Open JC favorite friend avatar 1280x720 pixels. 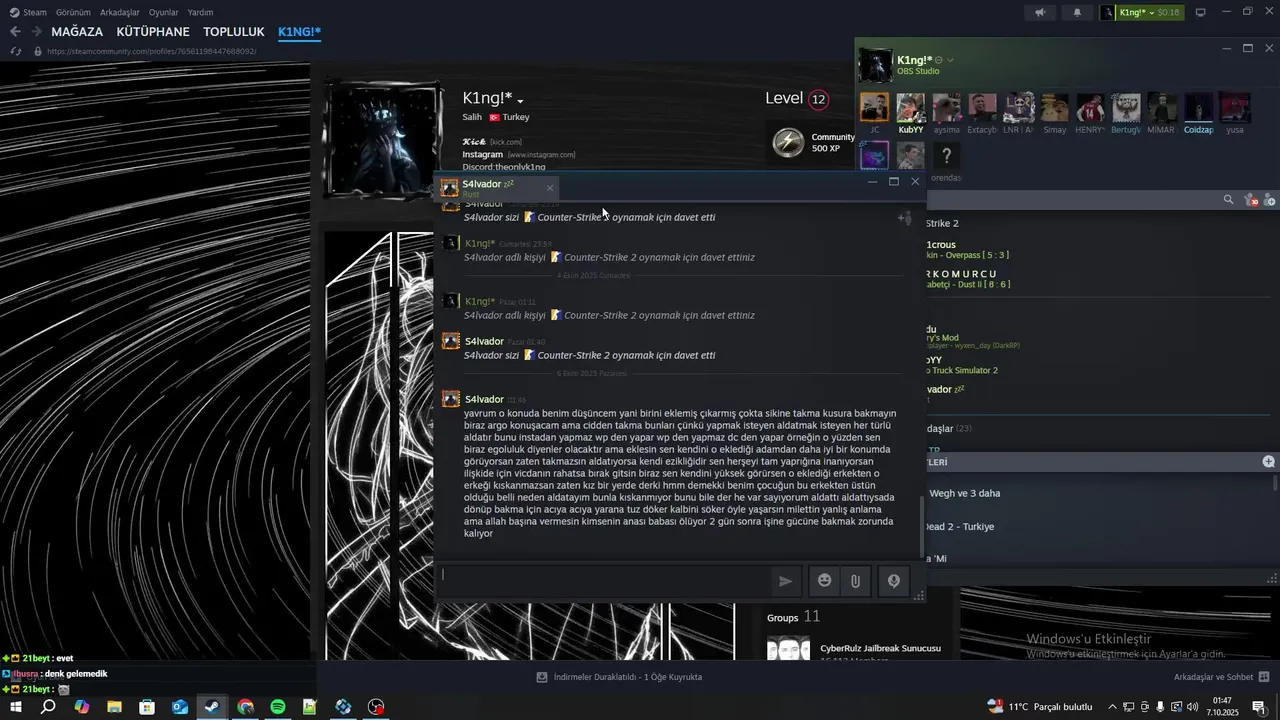874,108
